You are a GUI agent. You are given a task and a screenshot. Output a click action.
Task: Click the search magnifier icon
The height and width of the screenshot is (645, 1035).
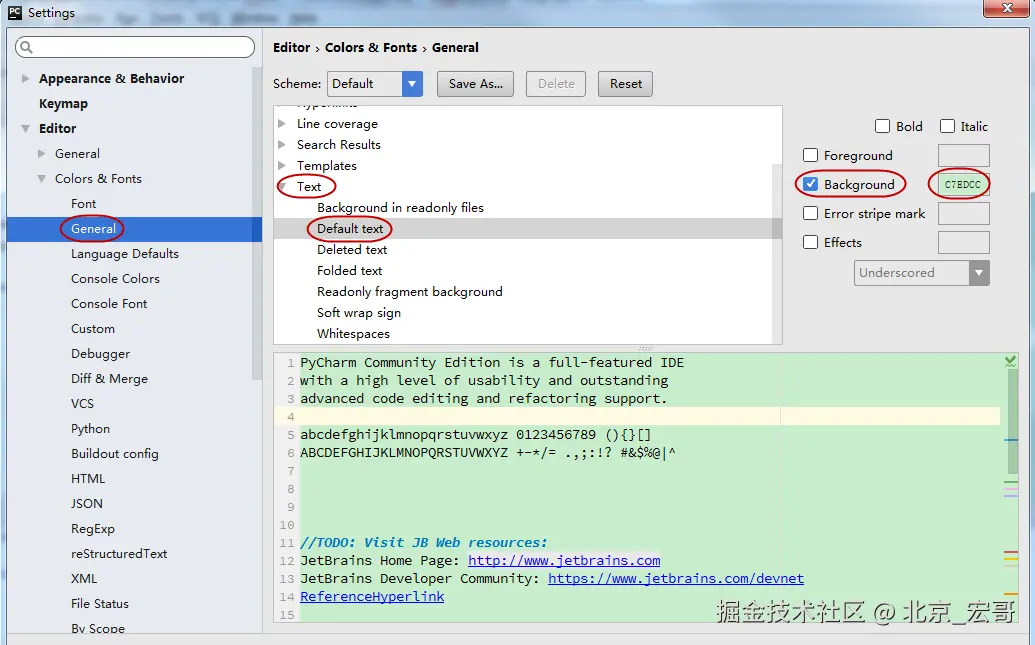tap(26, 47)
